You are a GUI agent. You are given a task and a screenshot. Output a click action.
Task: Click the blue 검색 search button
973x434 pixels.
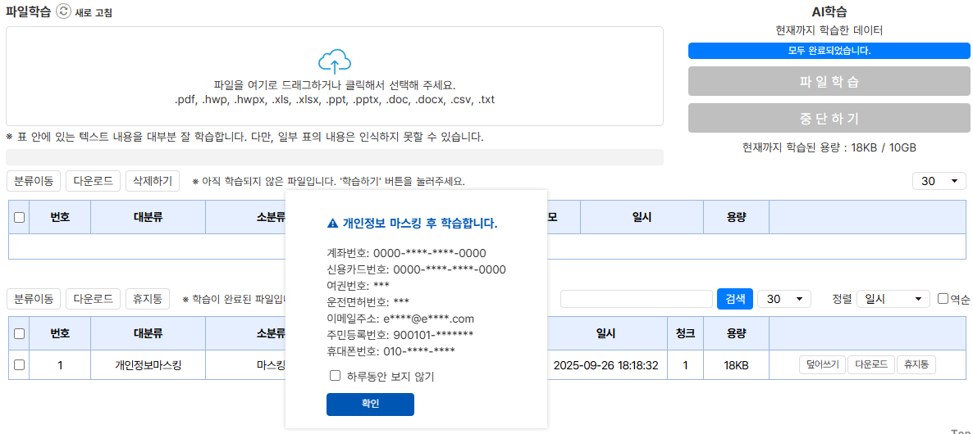(734, 299)
